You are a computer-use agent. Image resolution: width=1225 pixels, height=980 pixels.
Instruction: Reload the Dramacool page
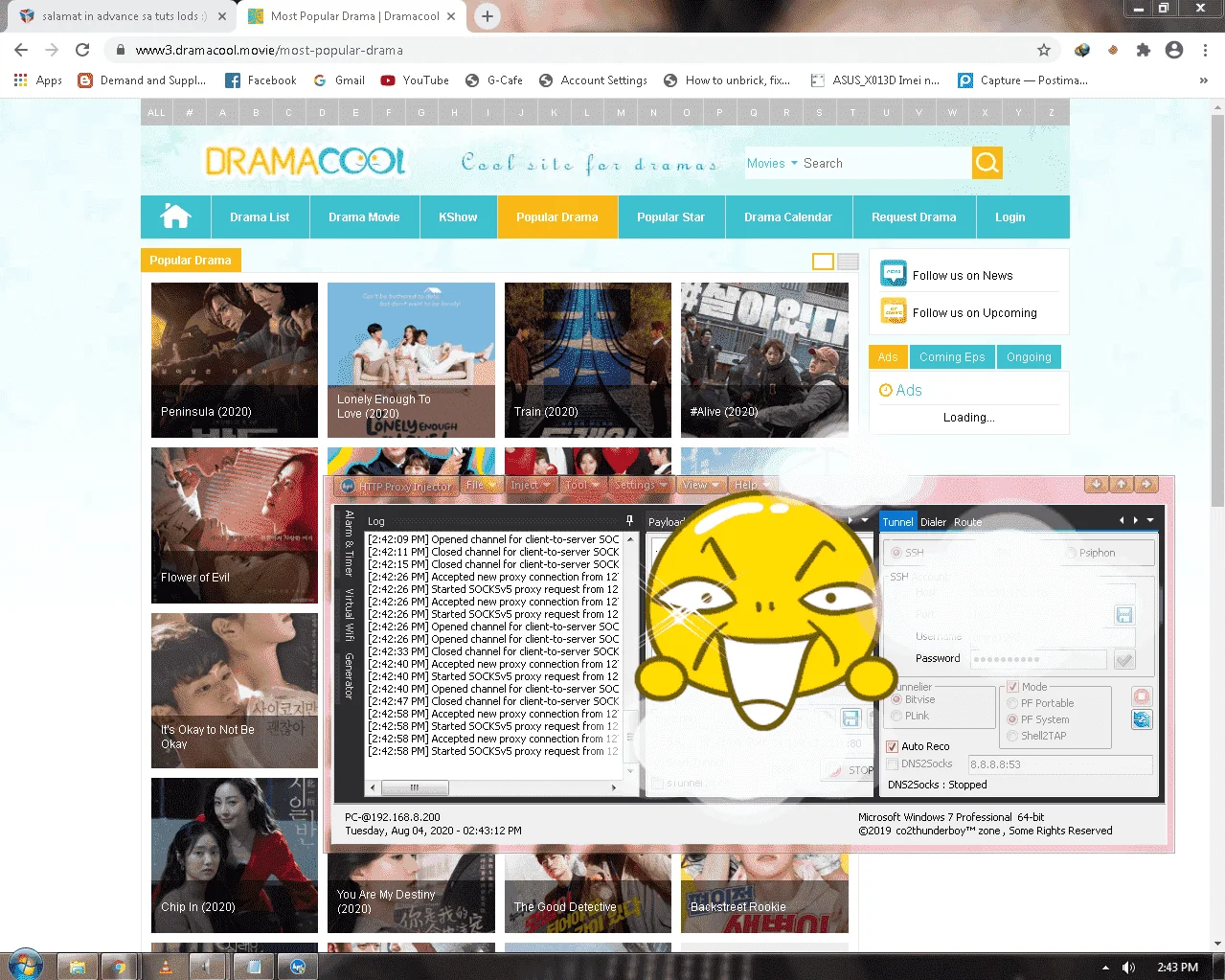click(82, 50)
